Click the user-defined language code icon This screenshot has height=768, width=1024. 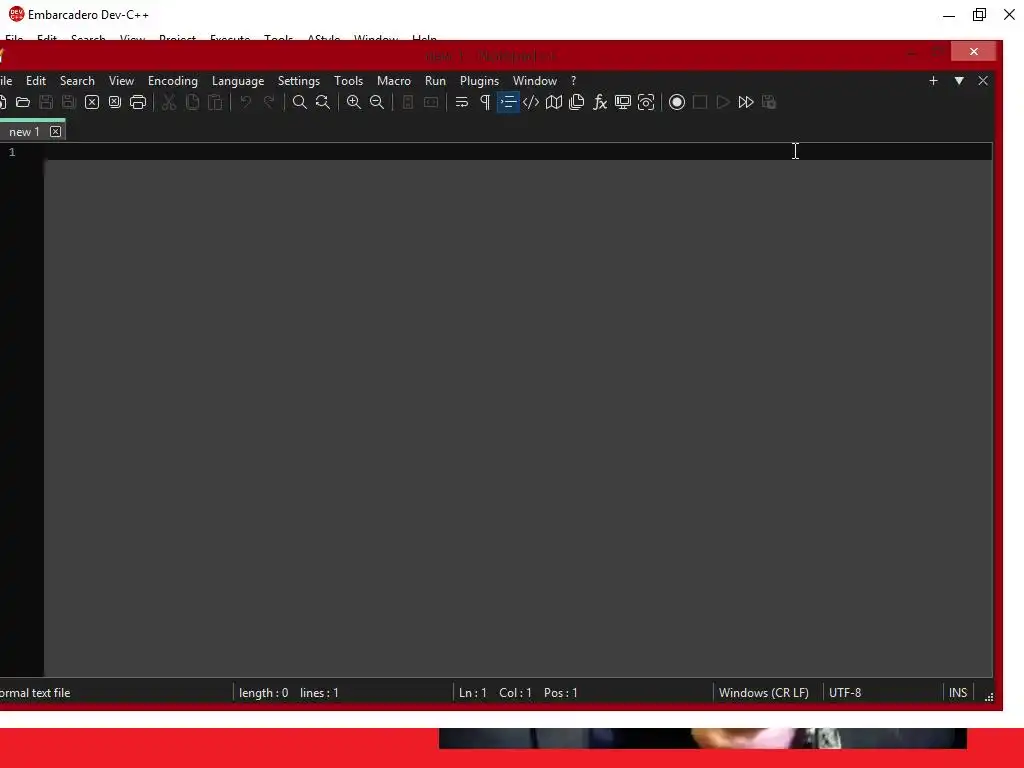click(x=531, y=102)
